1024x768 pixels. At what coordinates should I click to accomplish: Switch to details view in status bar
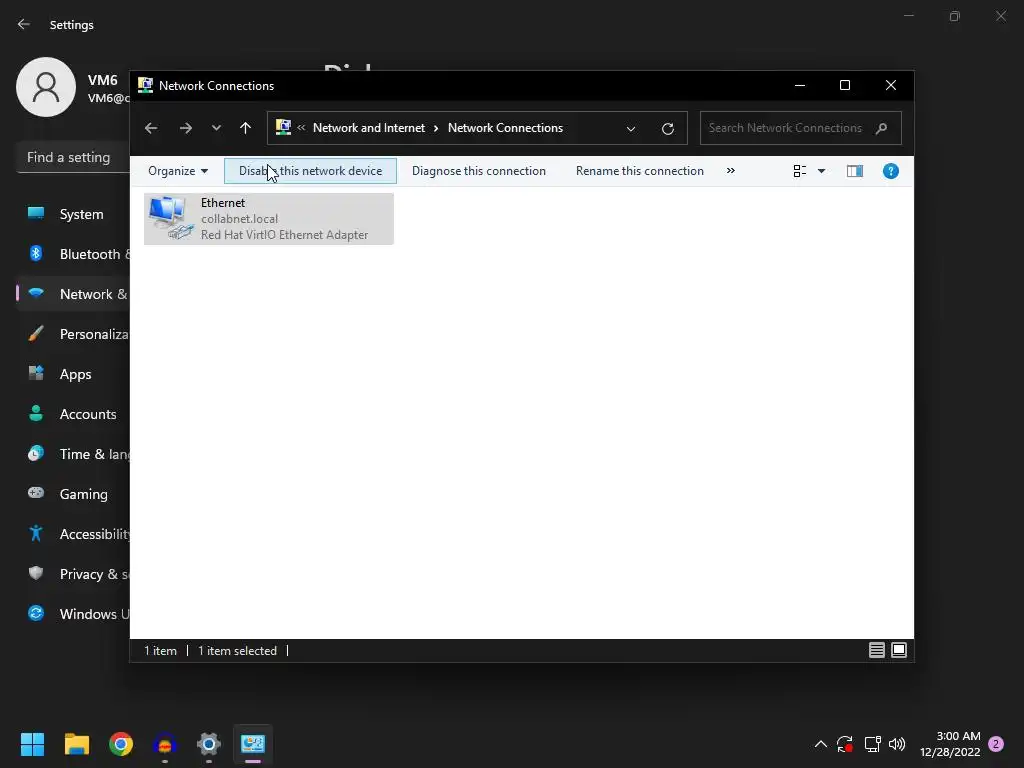coord(877,650)
